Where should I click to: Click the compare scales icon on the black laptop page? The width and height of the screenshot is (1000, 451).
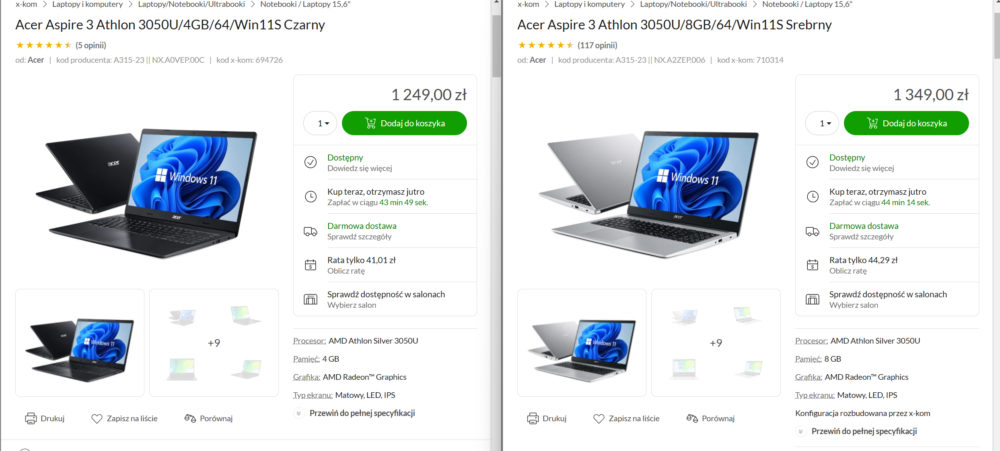189,418
